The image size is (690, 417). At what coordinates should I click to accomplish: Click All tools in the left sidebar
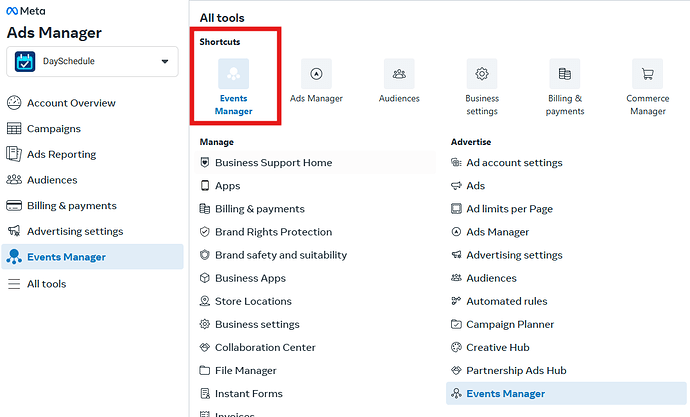[46, 284]
